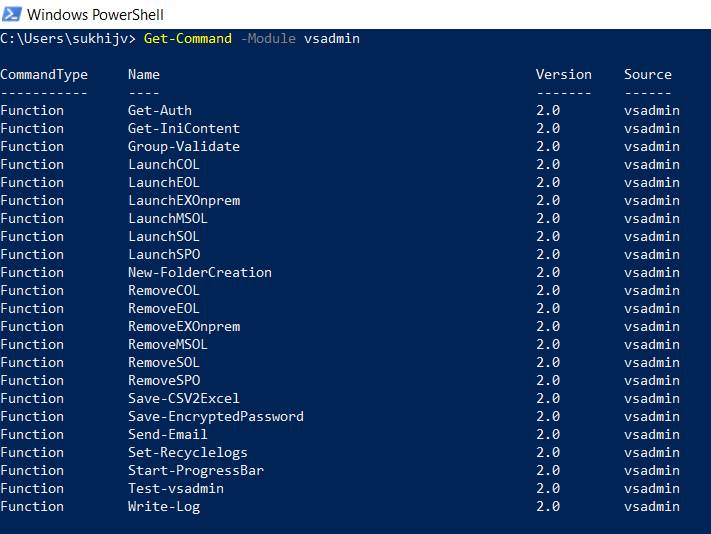The width and height of the screenshot is (711, 534).
Task: Click the Start-ProgressBar function name
Action: [196, 470]
